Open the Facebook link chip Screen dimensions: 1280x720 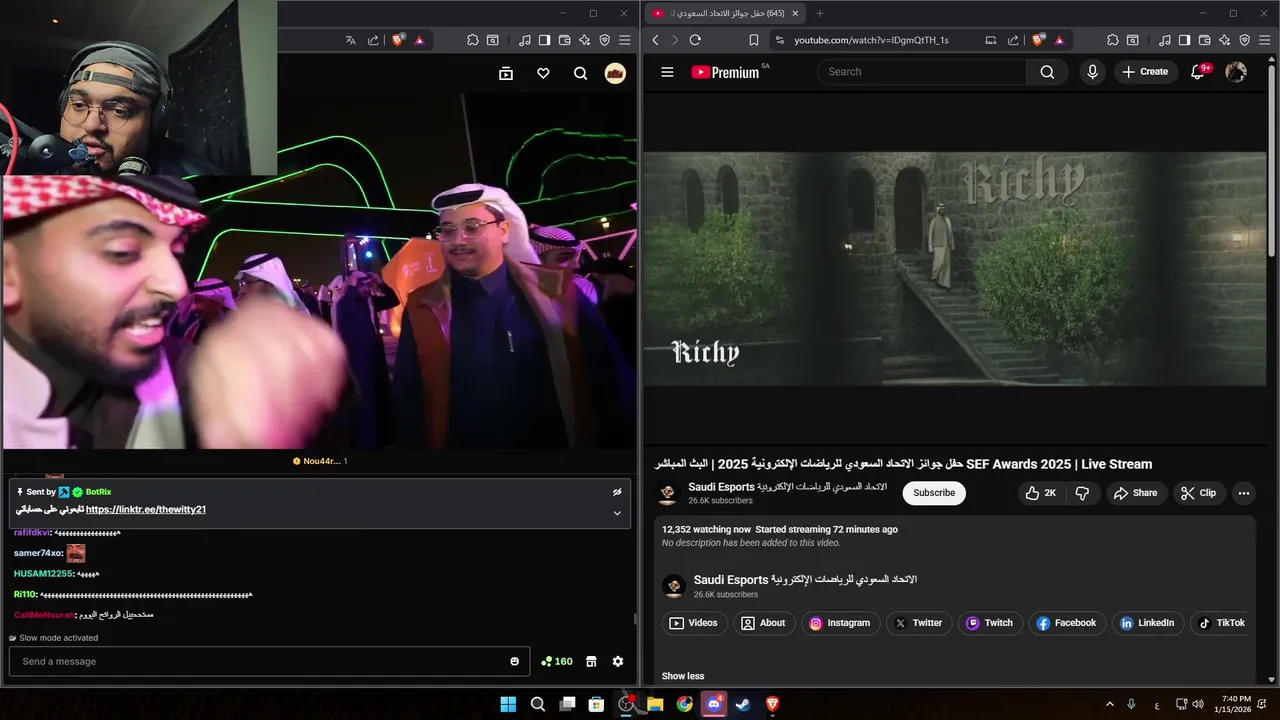click(1066, 623)
